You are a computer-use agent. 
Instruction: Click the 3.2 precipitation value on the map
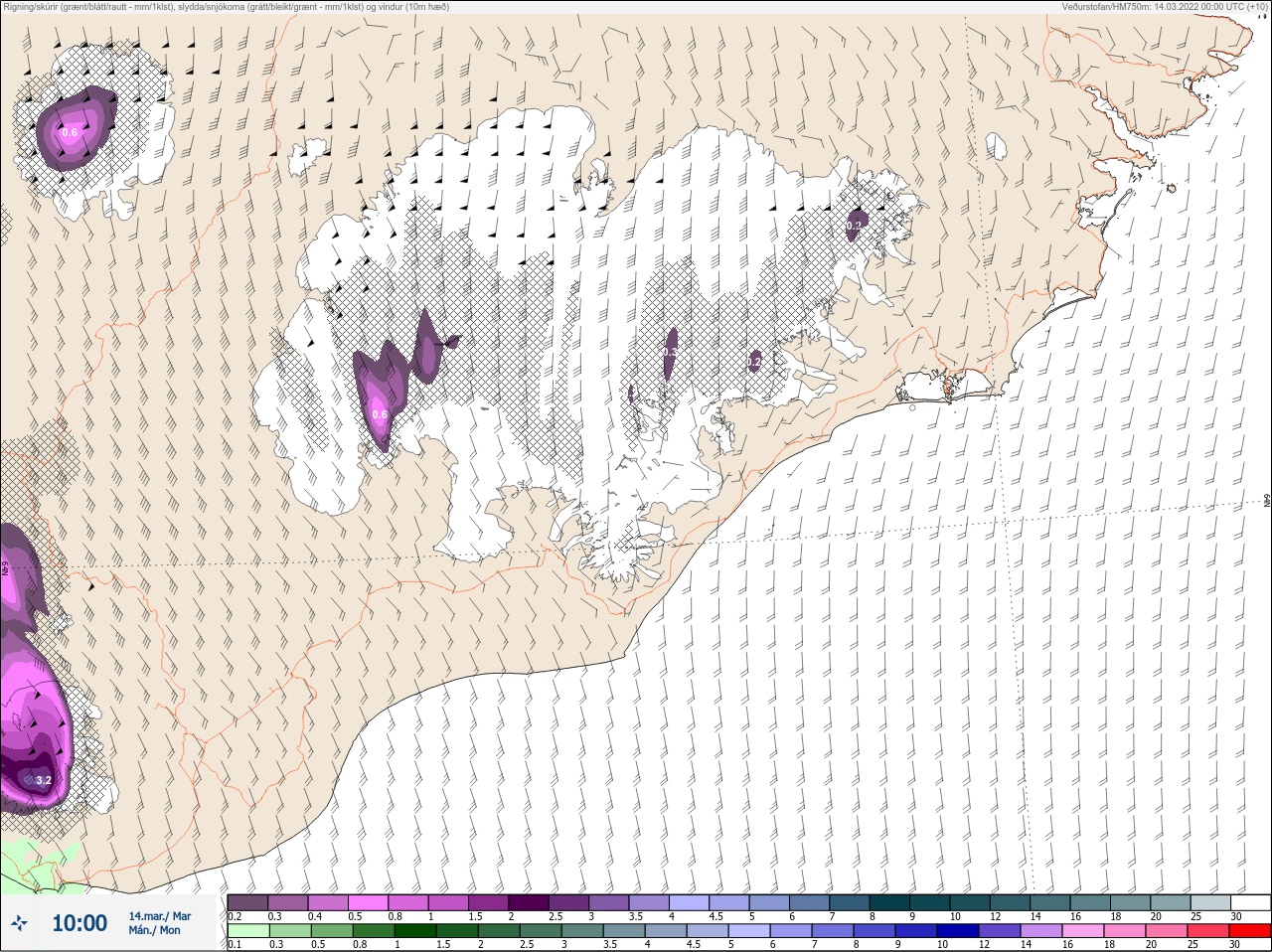pos(44,780)
